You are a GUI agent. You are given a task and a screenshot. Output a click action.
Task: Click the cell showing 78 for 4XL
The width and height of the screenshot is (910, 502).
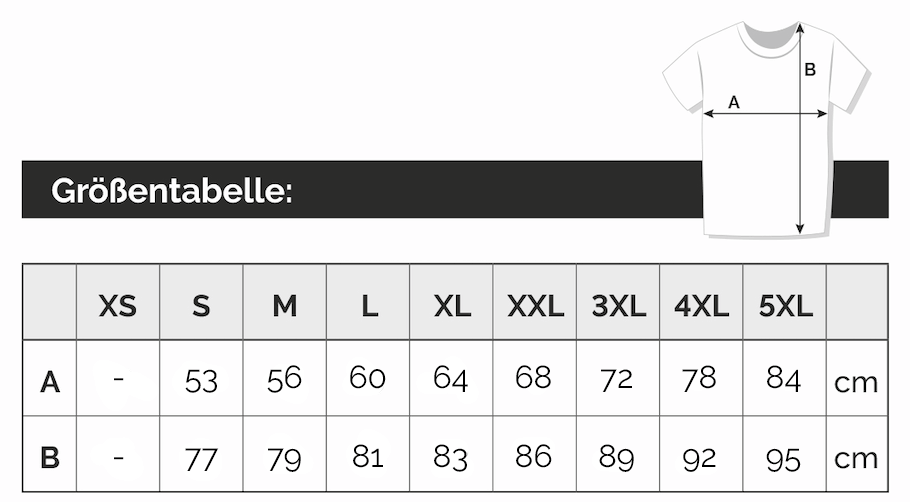[x=701, y=379]
